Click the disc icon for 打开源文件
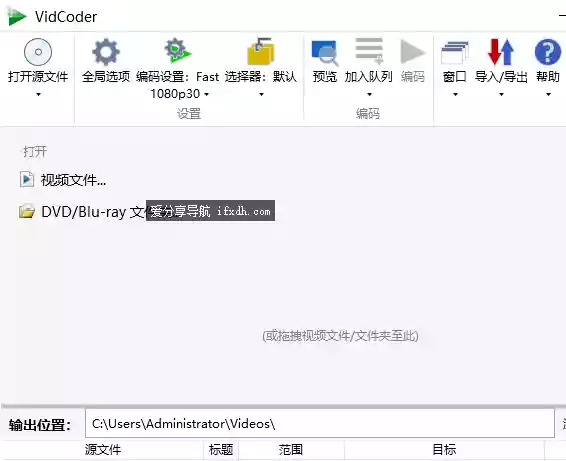 click(x=38, y=52)
